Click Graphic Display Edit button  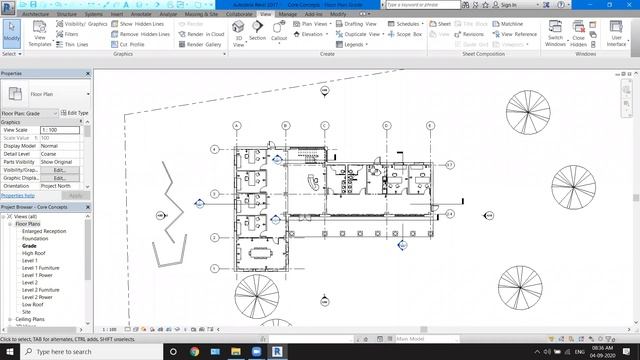[x=60, y=178]
